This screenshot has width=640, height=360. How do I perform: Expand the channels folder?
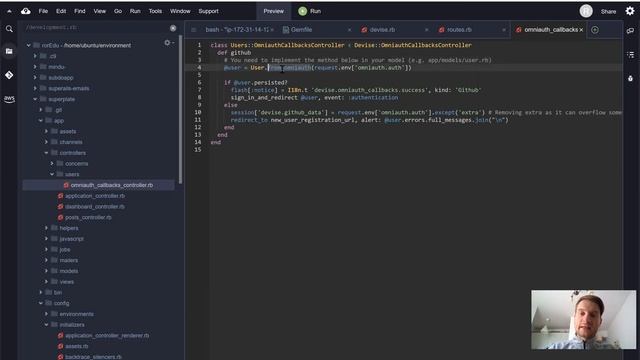tap(47, 142)
